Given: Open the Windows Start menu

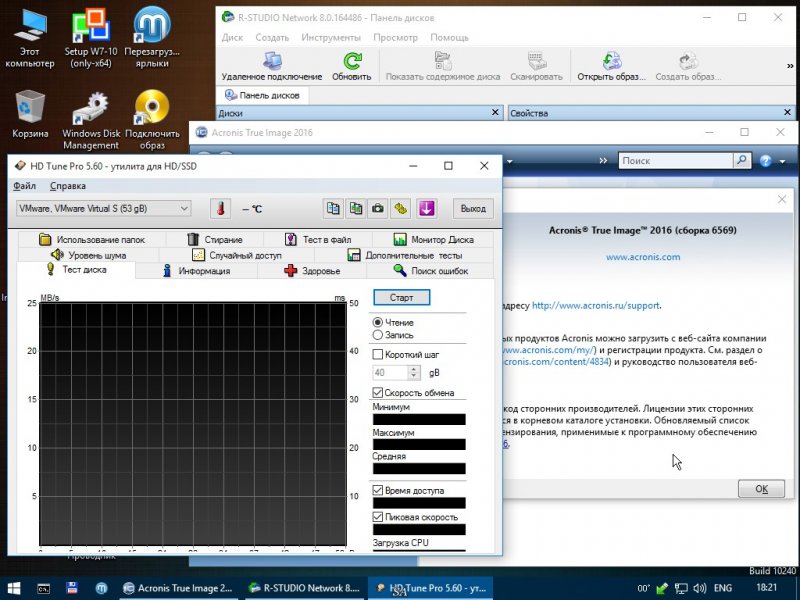Looking at the screenshot, I should coord(14,588).
